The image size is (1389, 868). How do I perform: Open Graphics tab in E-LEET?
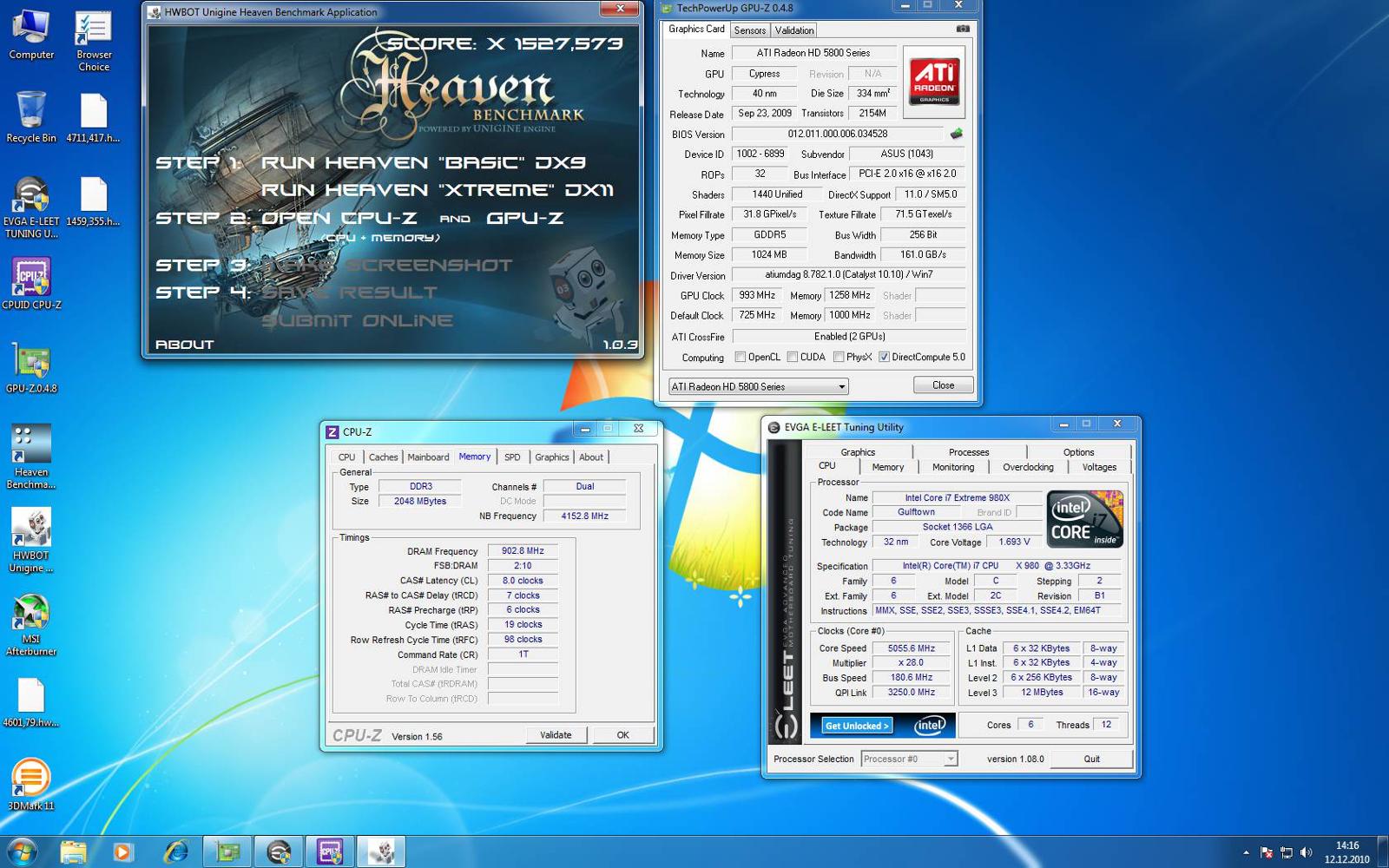coord(858,452)
